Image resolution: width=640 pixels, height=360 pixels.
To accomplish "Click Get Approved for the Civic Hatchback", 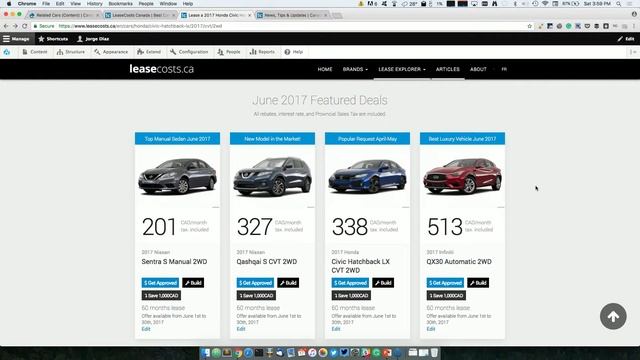I will pyautogui.click(x=350, y=283).
